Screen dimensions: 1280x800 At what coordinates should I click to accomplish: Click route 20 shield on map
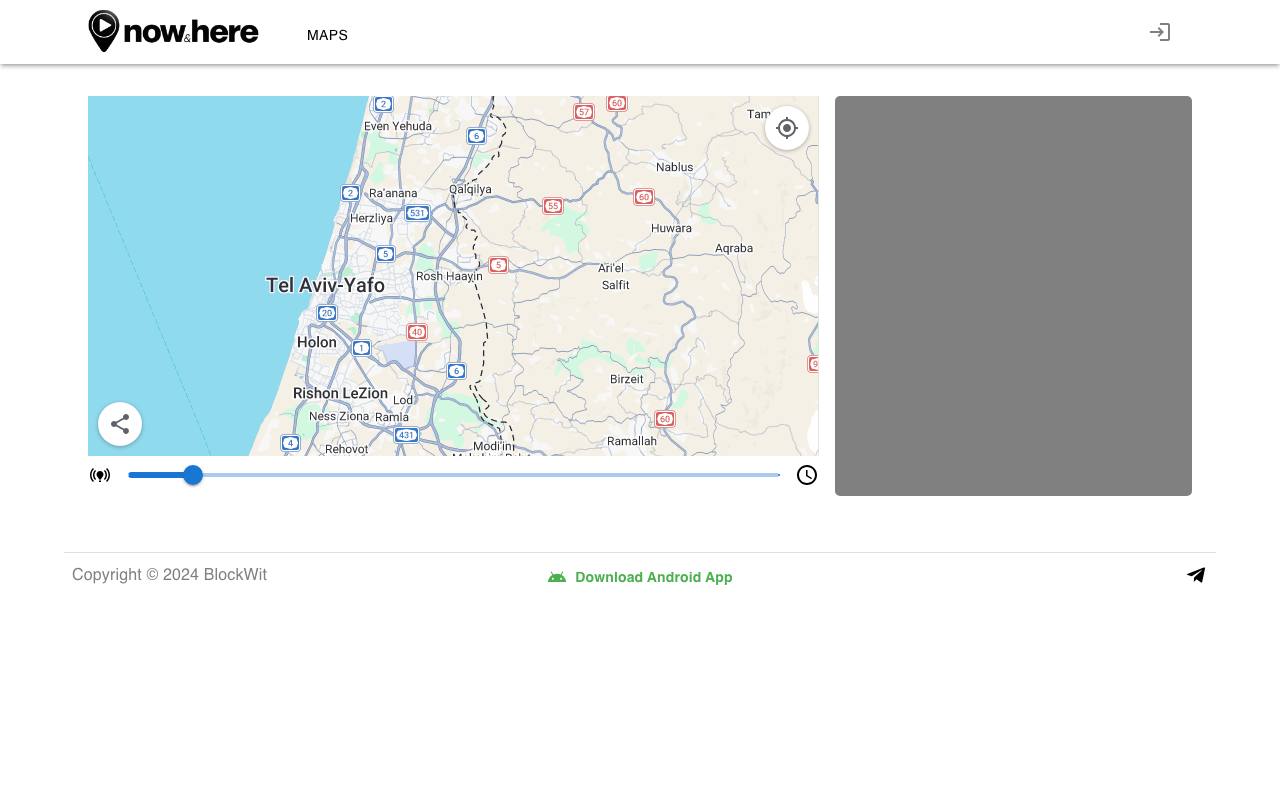pos(327,313)
